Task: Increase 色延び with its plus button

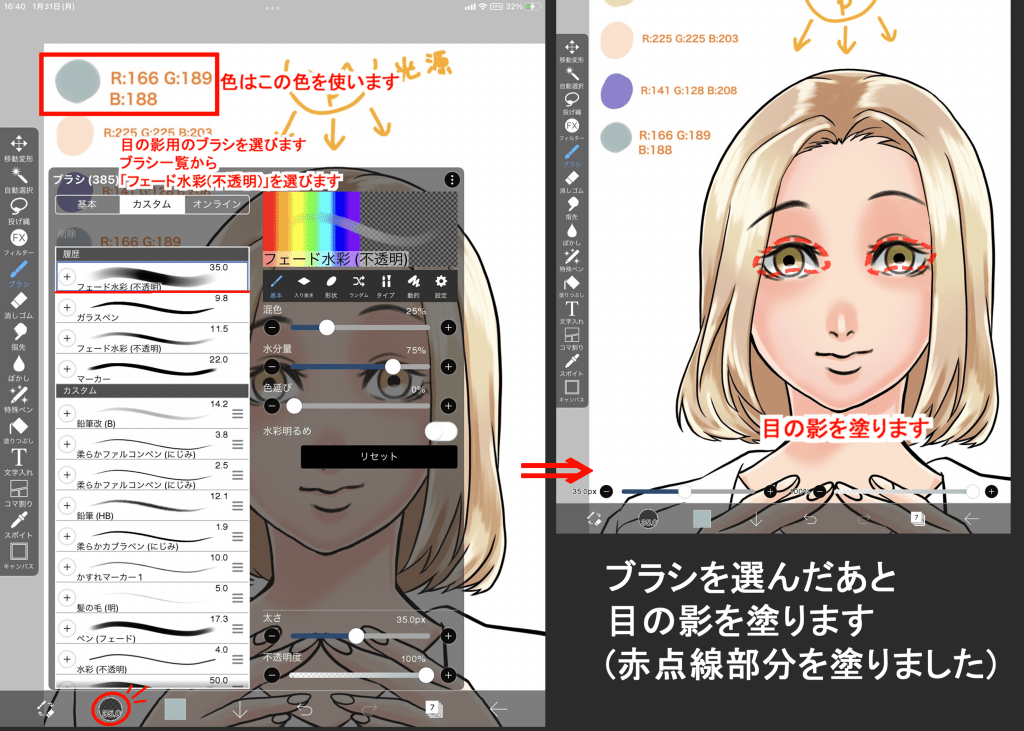Action: [x=448, y=406]
